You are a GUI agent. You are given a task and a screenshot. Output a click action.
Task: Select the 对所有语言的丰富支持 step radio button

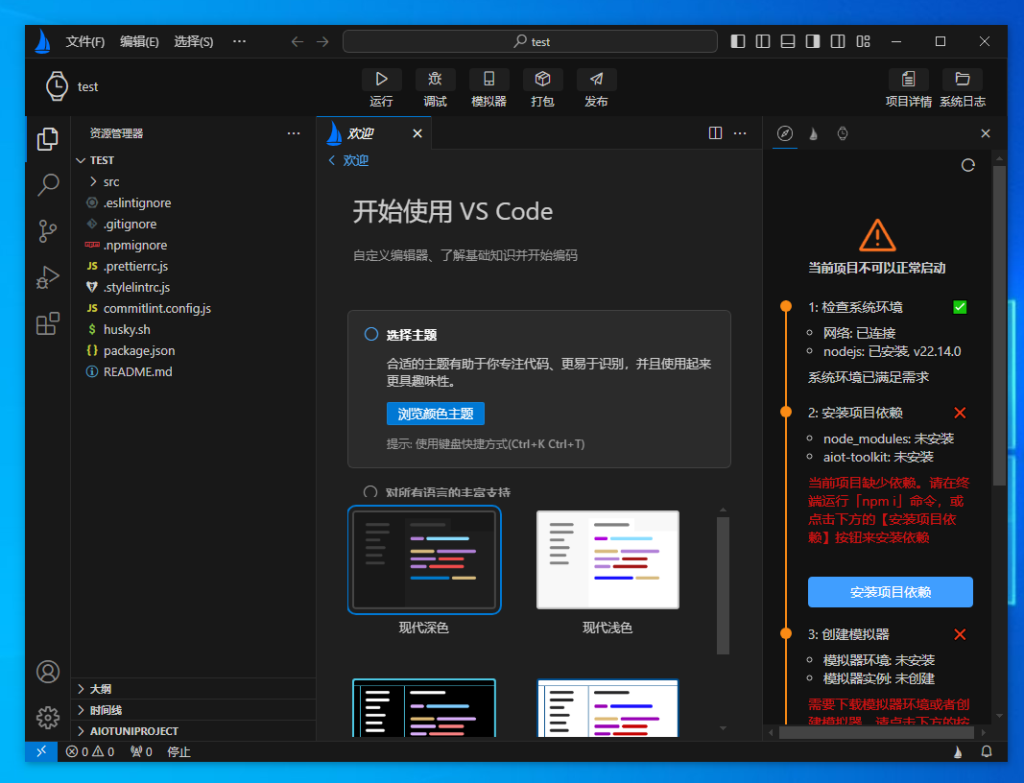coord(370,492)
